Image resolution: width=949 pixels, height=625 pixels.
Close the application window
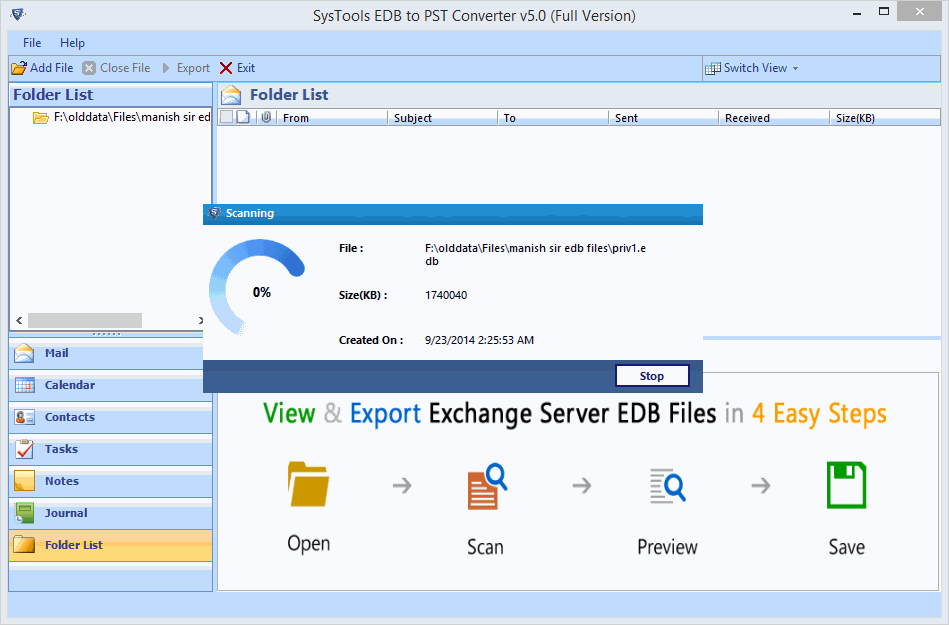pos(920,12)
